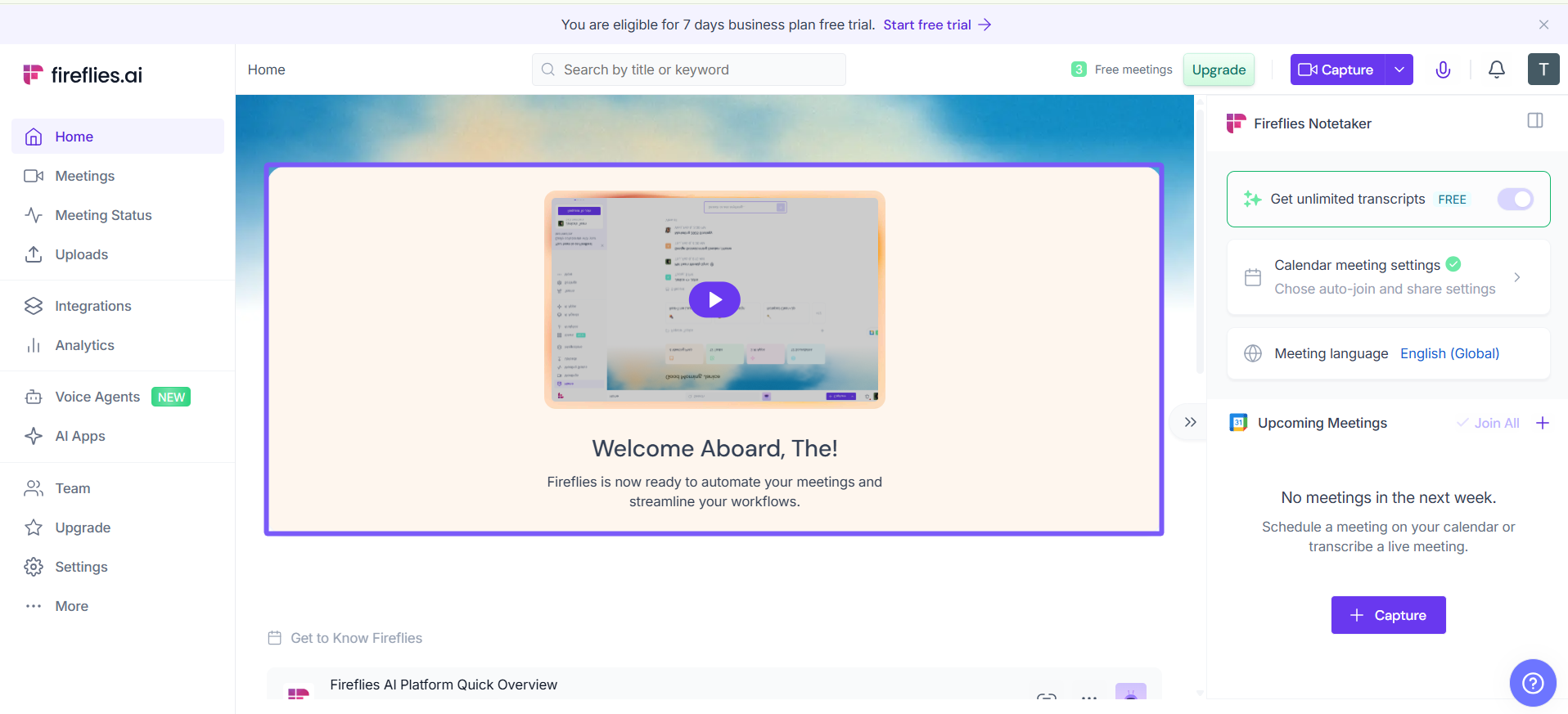This screenshot has width=1568, height=714.
Task: Click Join All for upcoming meetings
Action: pyautogui.click(x=1488, y=423)
